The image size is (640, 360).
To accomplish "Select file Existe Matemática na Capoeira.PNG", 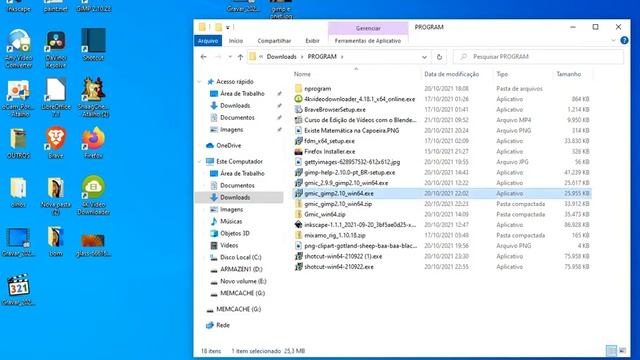I will point(352,131).
